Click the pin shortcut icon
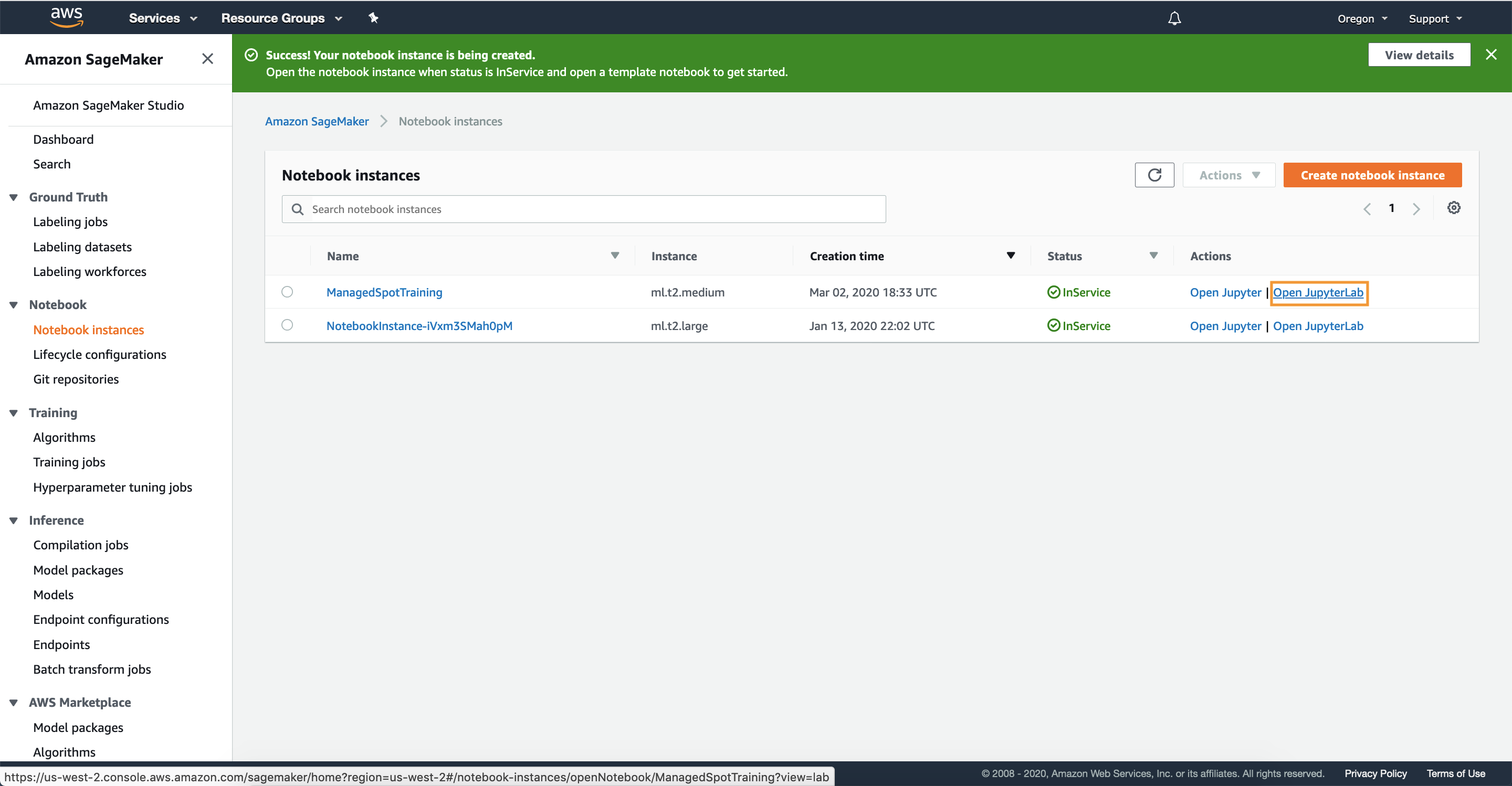The width and height of the screenshot is (1512, 786). pos(373,18)
